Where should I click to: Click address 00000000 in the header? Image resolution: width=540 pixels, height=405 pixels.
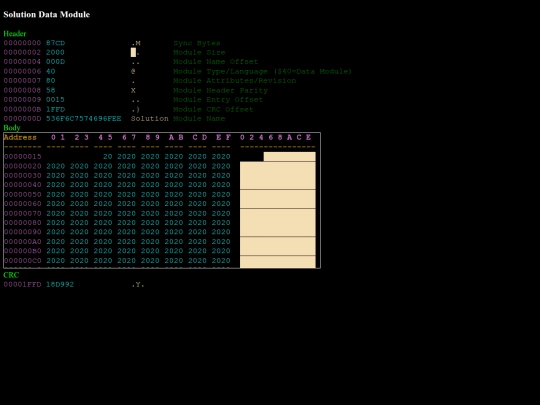22,43
